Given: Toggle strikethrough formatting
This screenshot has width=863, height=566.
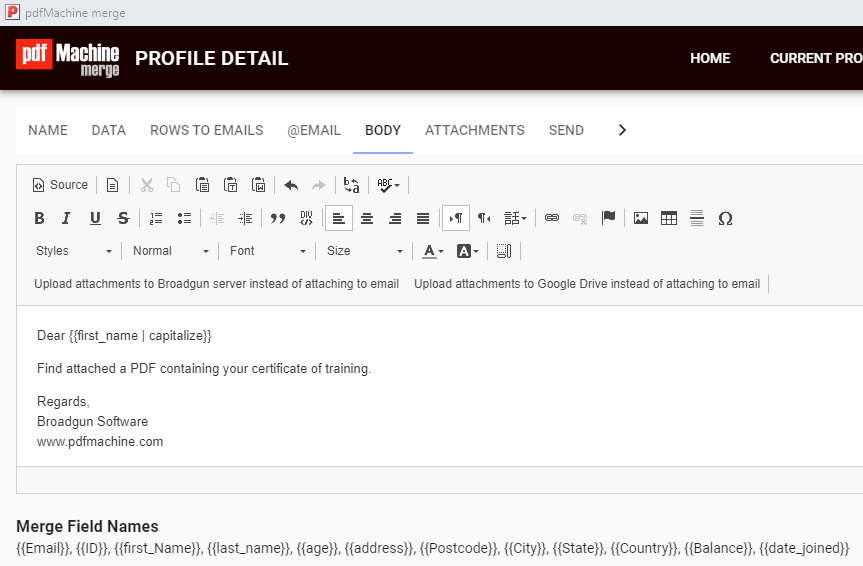Looking at the screenshot, I should [x=123, y=218].
